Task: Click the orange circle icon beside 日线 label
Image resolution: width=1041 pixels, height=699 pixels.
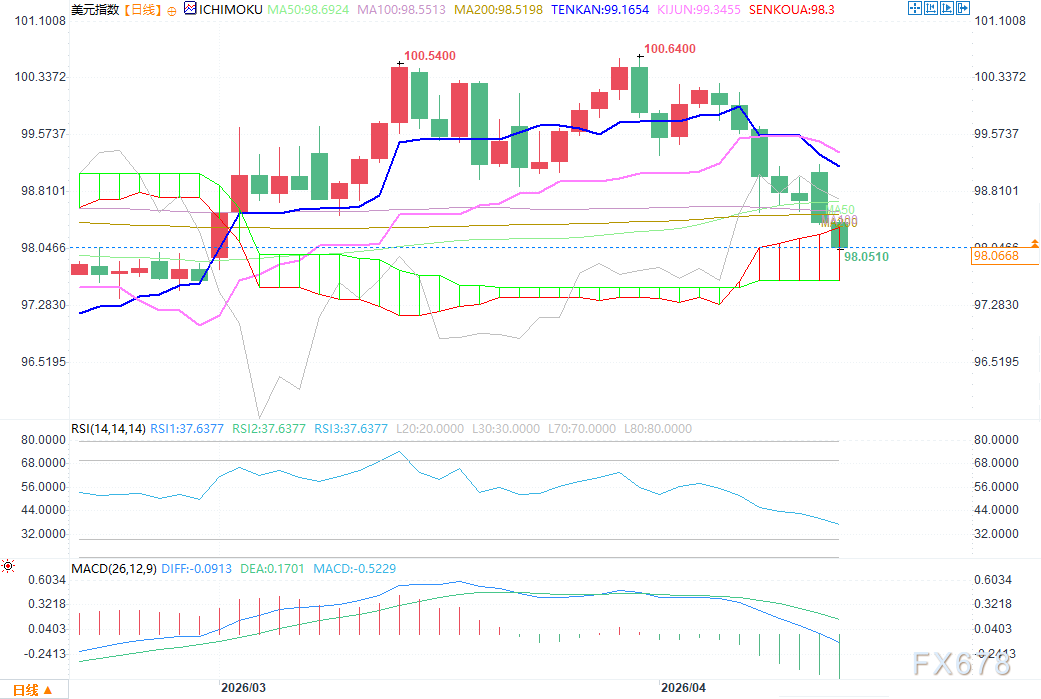Action: pyautogui.click(x=170, y=9)
